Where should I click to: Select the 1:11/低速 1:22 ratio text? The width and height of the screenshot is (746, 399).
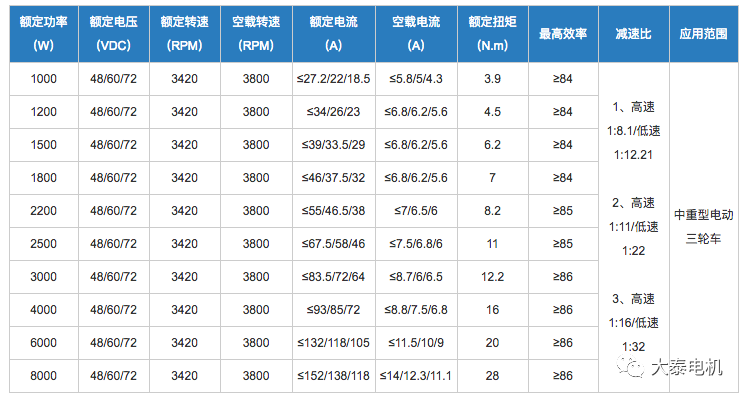coord(634,239)
